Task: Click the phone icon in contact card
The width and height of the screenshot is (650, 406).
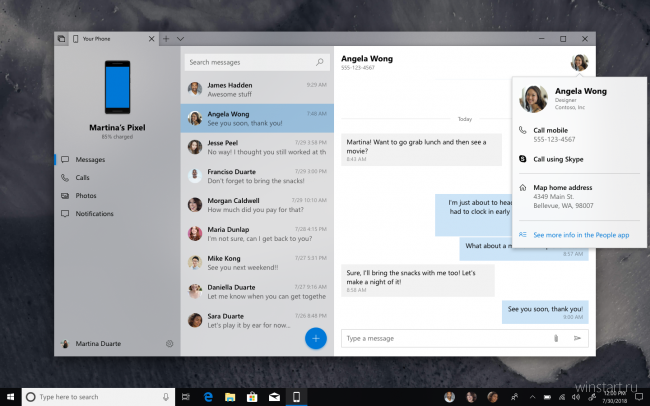Action: pos(523,130)
